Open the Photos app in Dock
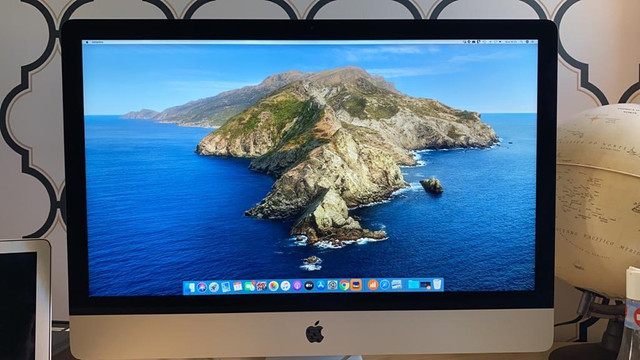Image resolution: width=640 pixels, height=360 pixels. coord(273,286)
